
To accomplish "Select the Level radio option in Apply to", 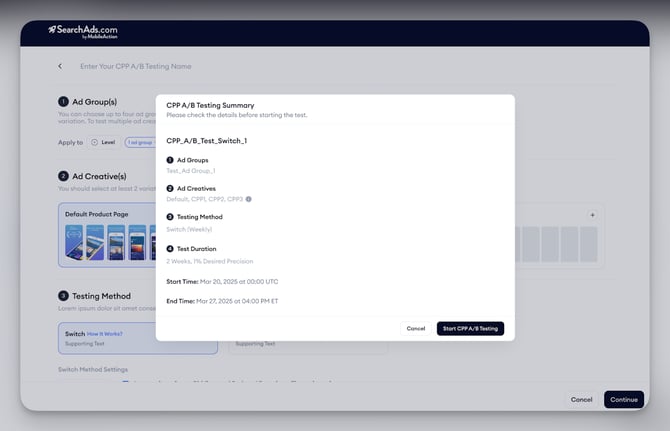I will coord(95,142).
